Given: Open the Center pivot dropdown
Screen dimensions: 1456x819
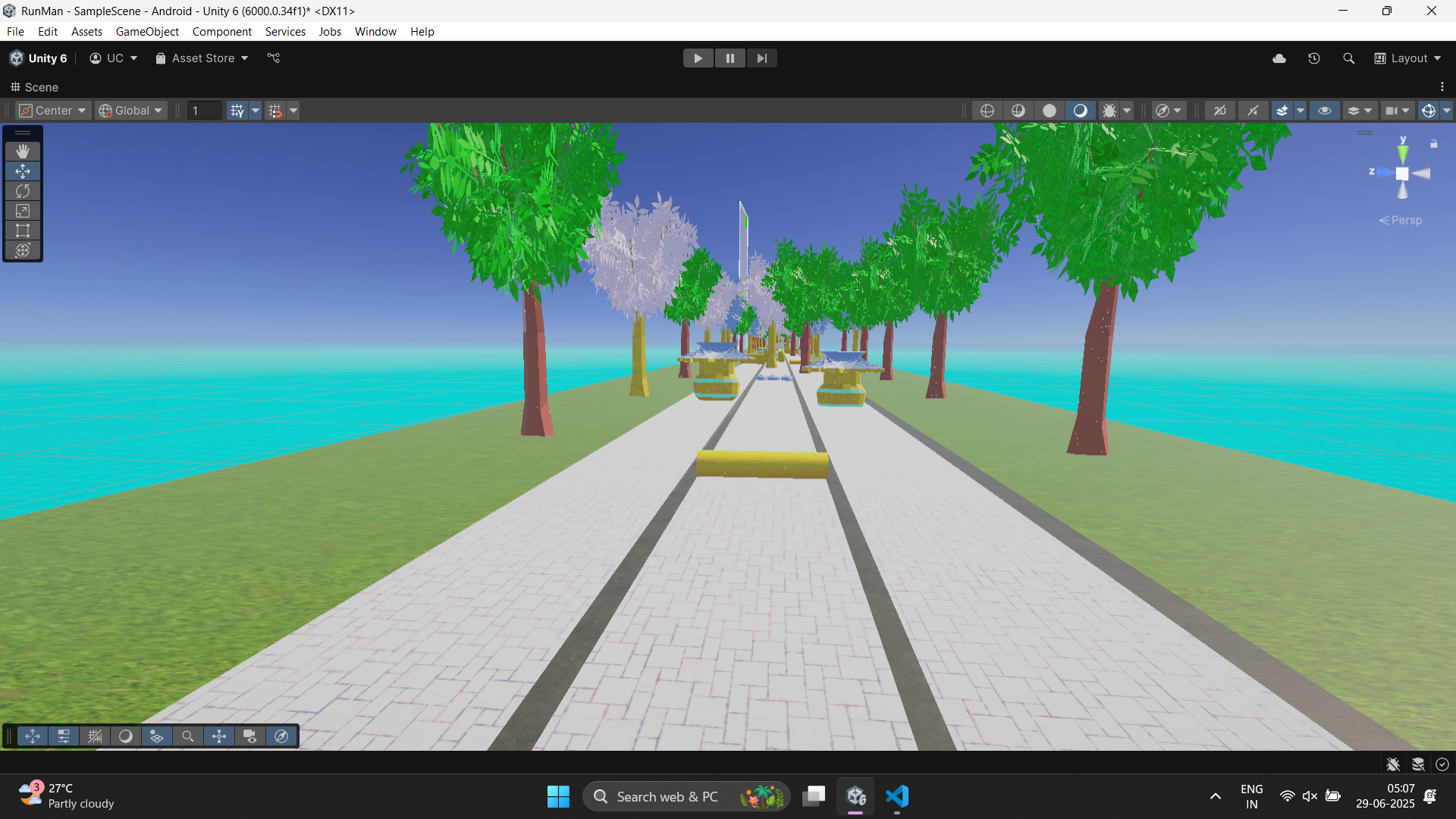Looking at the screenshot, I should tap(53, 111).
